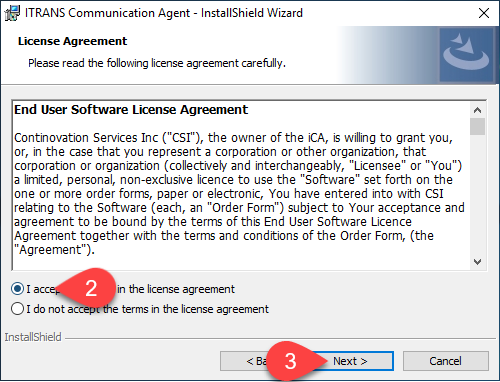This screenshot has width=500, height=382.
Task: Click the ITRANS Communication Agent title bar text
Action: point(164,13)
